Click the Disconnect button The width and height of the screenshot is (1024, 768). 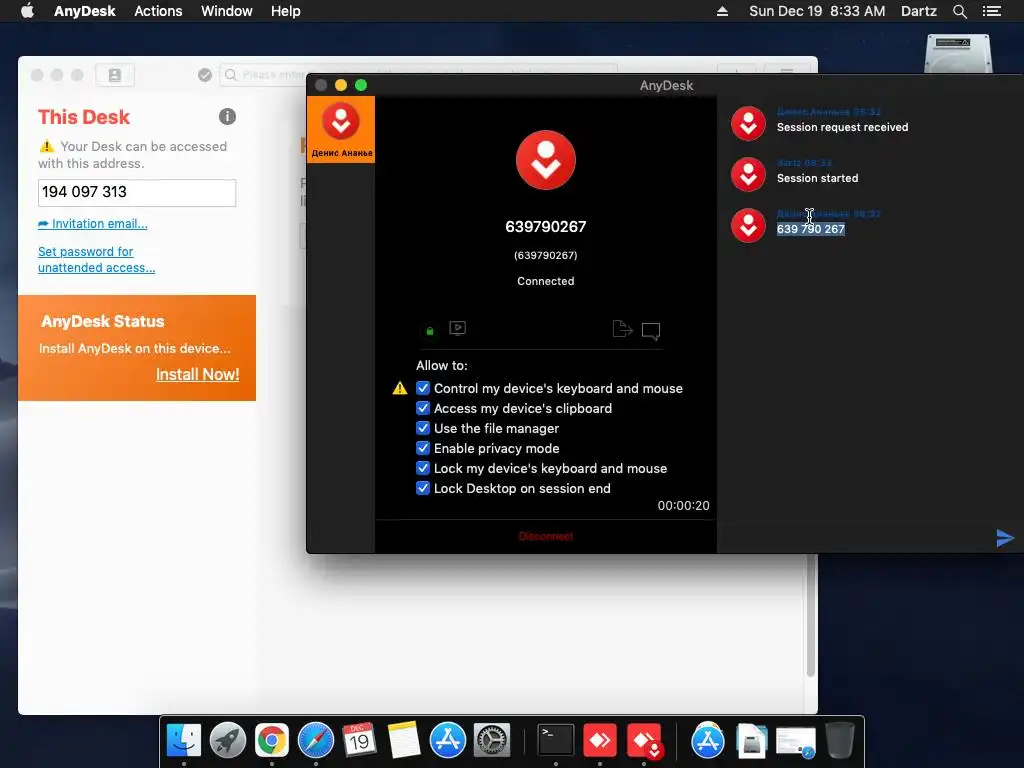pos(545,536)
